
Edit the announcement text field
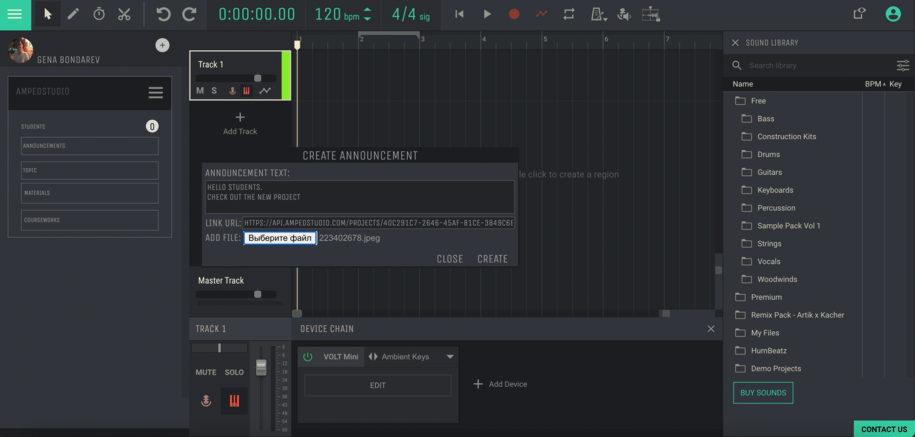pos(360,197)
